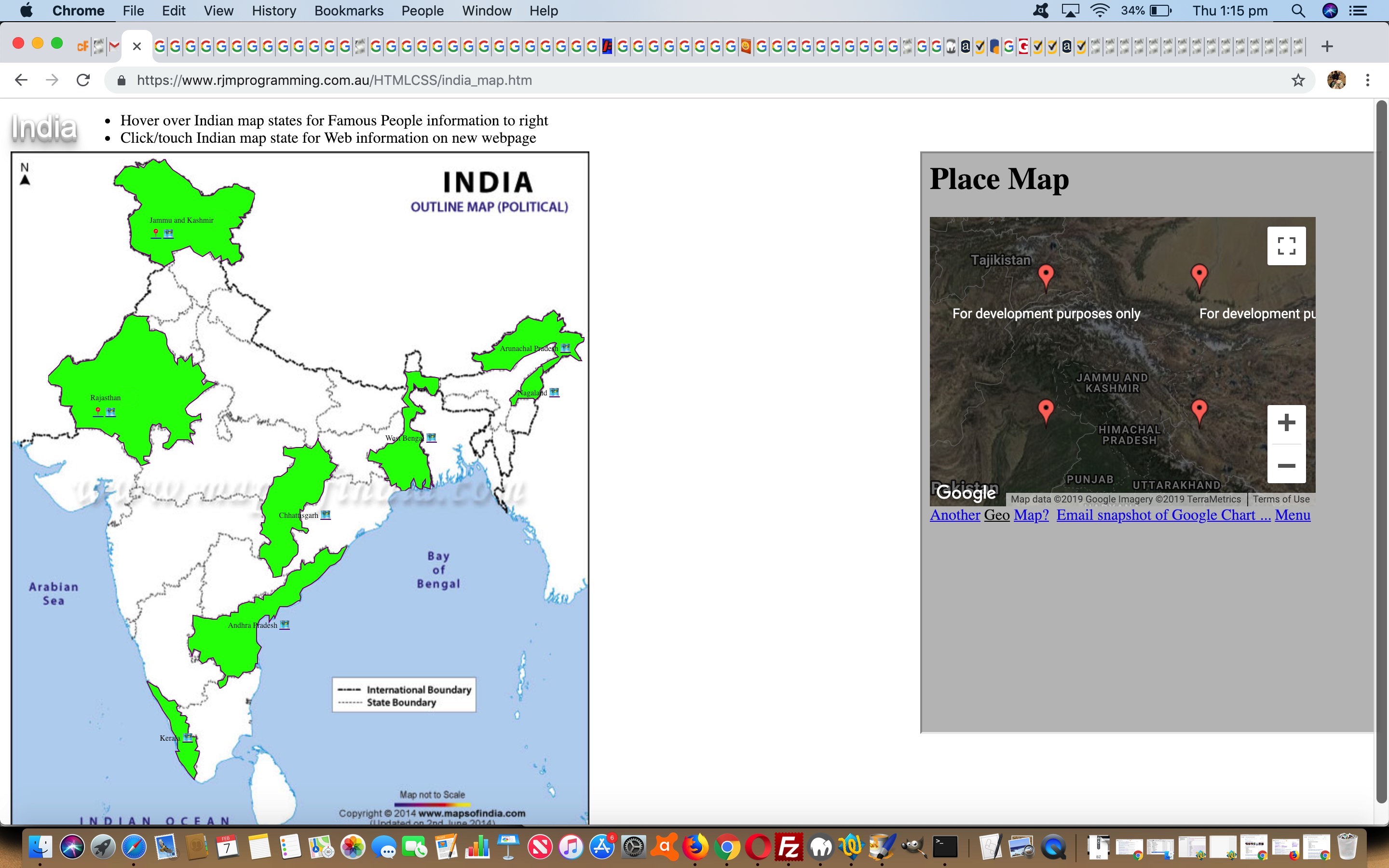This screenshot has width=1389, height=868.
Task: Reload the current page
Action: tap(83, 81)
